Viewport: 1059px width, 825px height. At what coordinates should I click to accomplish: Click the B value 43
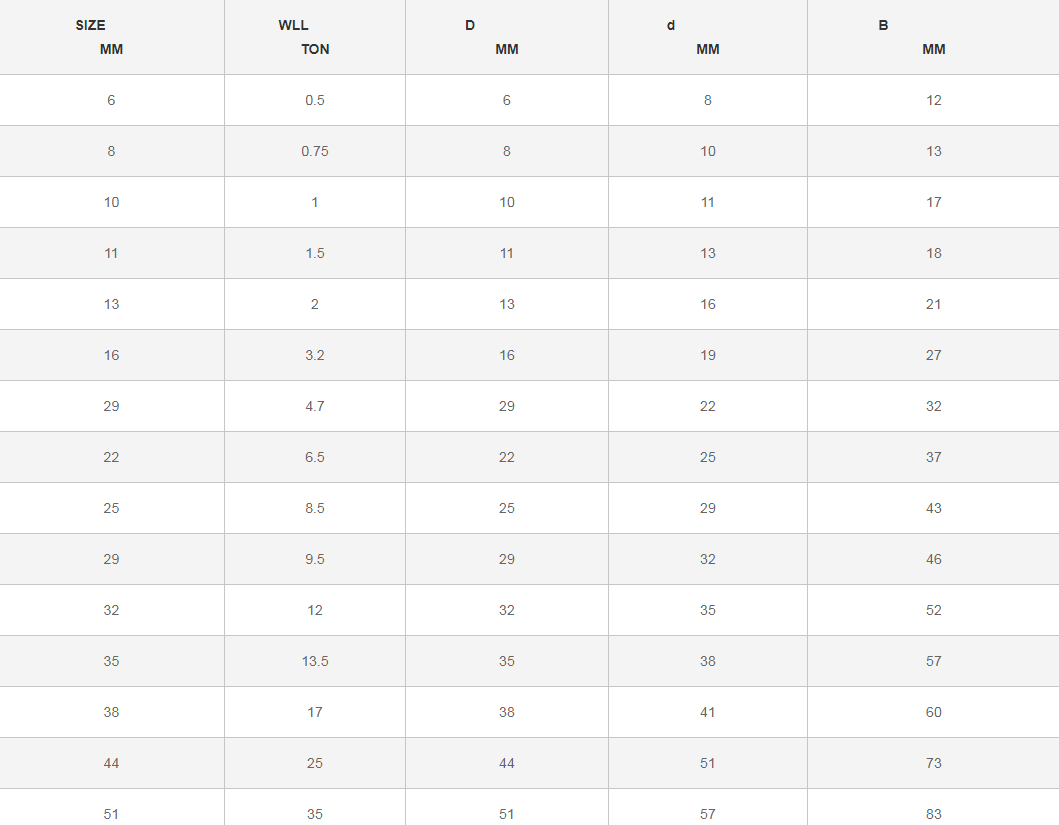point(933,508)
